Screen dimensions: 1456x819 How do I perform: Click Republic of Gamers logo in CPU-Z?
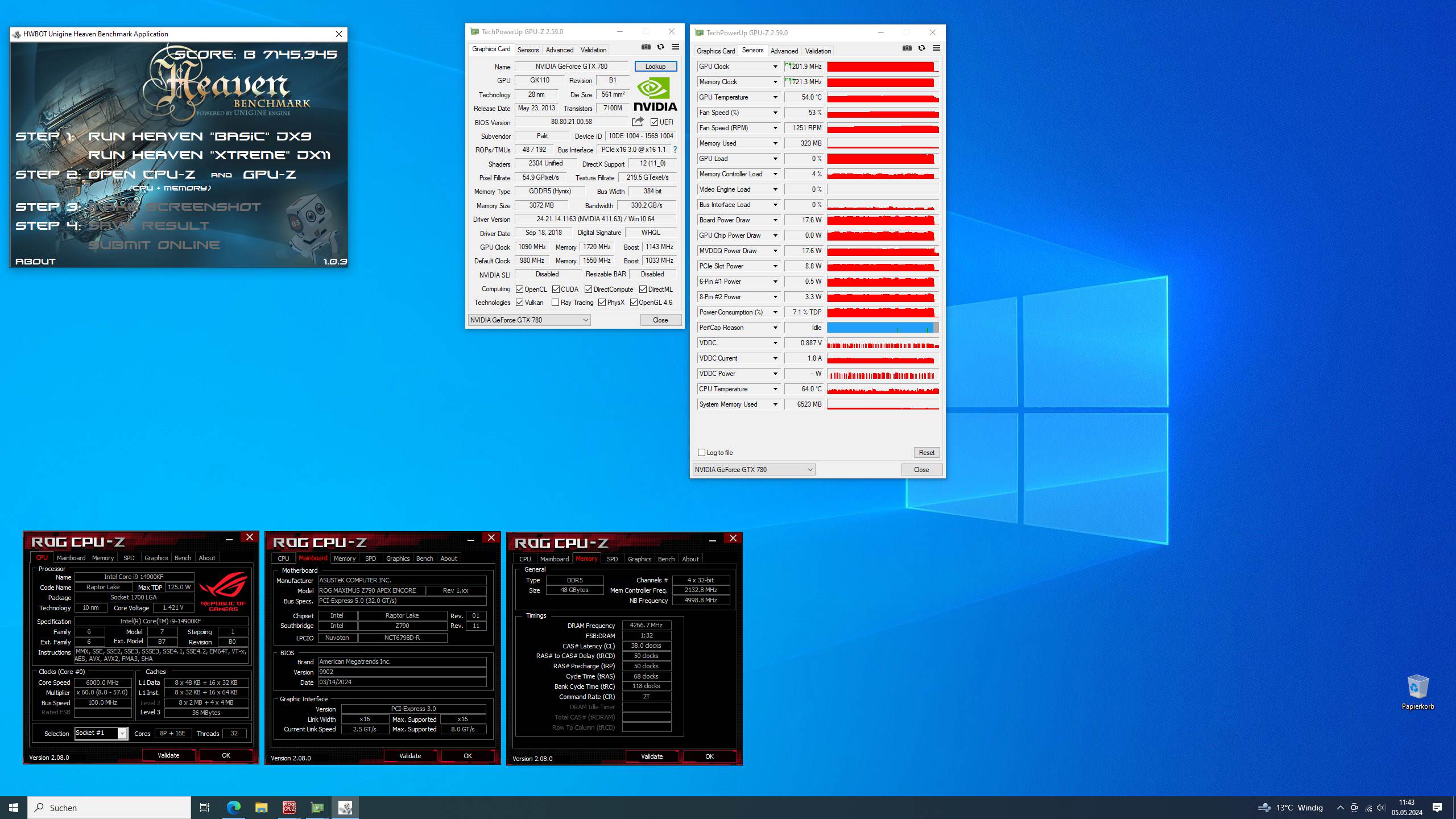click(x=224, y=591)
